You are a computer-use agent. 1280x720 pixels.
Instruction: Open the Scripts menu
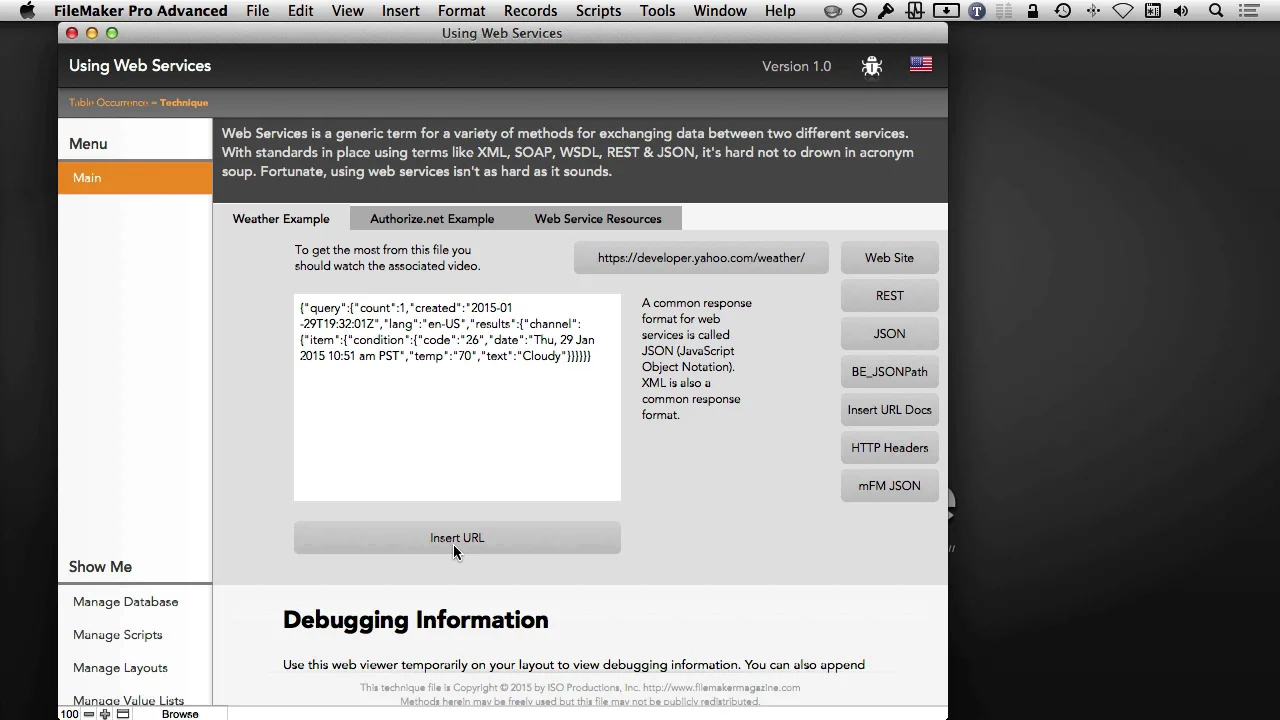(x=598, y=11)
